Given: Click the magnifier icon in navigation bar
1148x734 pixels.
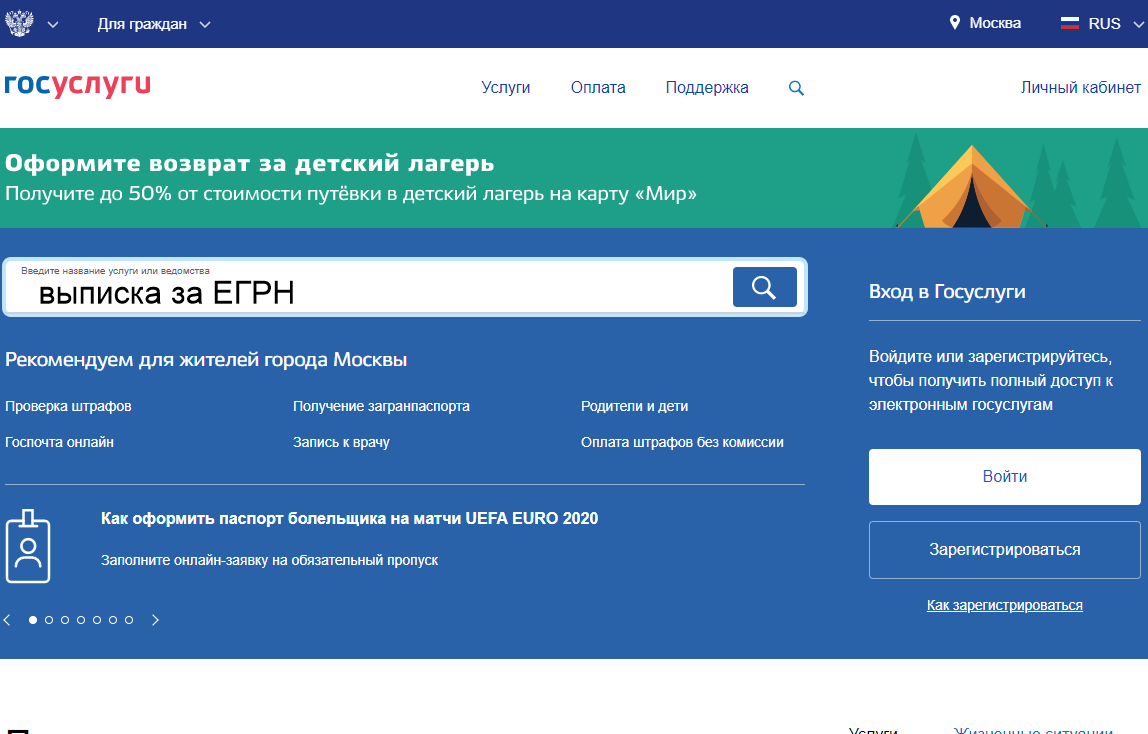Looking at the screenshot, I should [x=796, y=89].
